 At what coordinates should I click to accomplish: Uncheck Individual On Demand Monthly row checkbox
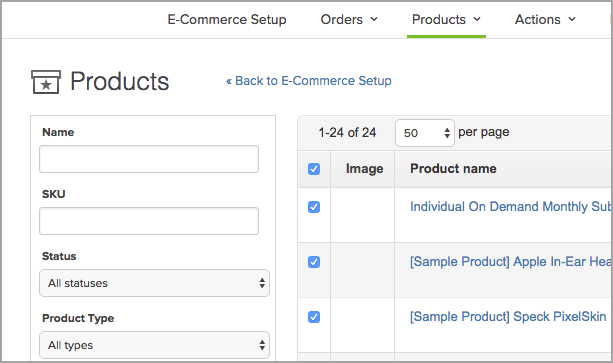click(x=314, y=207)
